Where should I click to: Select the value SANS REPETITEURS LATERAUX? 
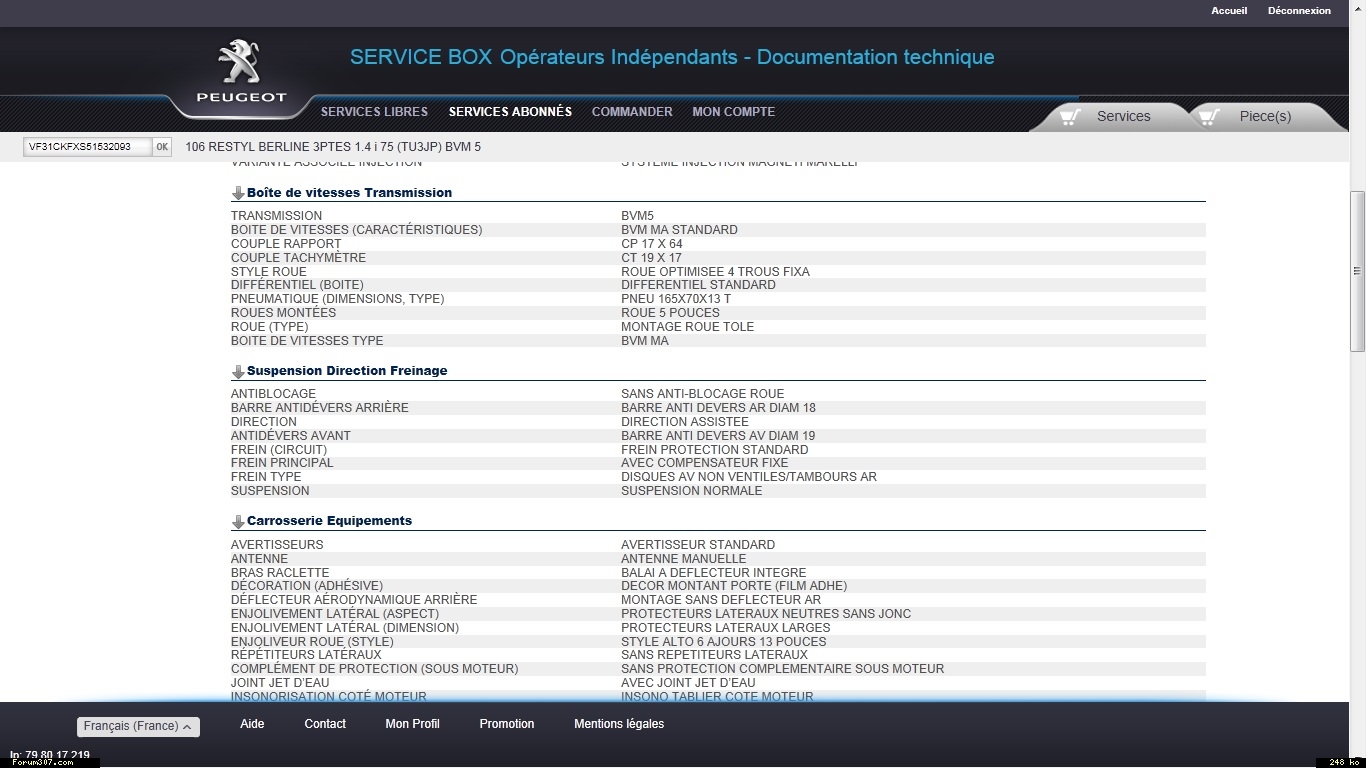[714, 655]
